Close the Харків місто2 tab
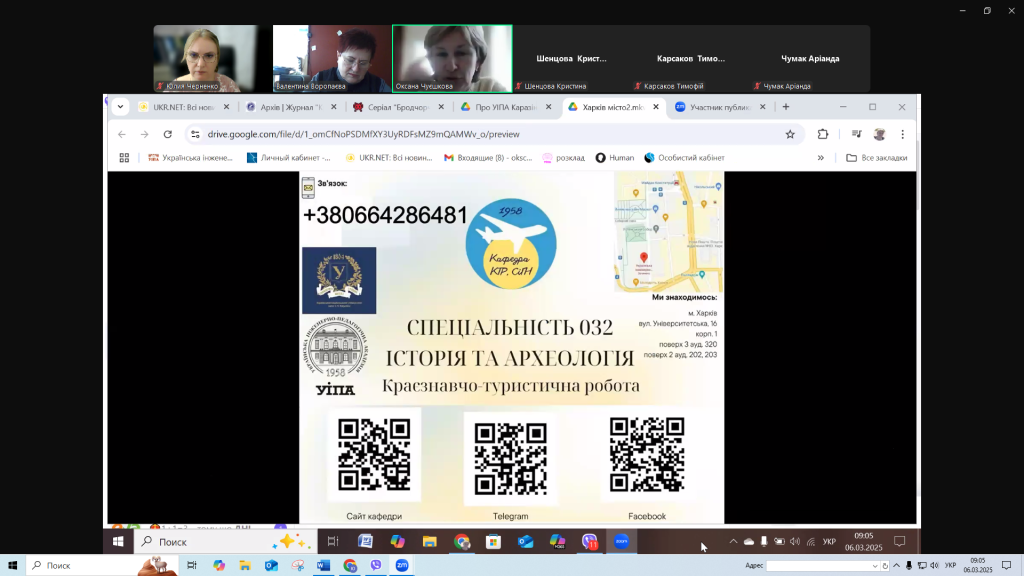Viewport: 1024px width, 576px height. (656, 107)
